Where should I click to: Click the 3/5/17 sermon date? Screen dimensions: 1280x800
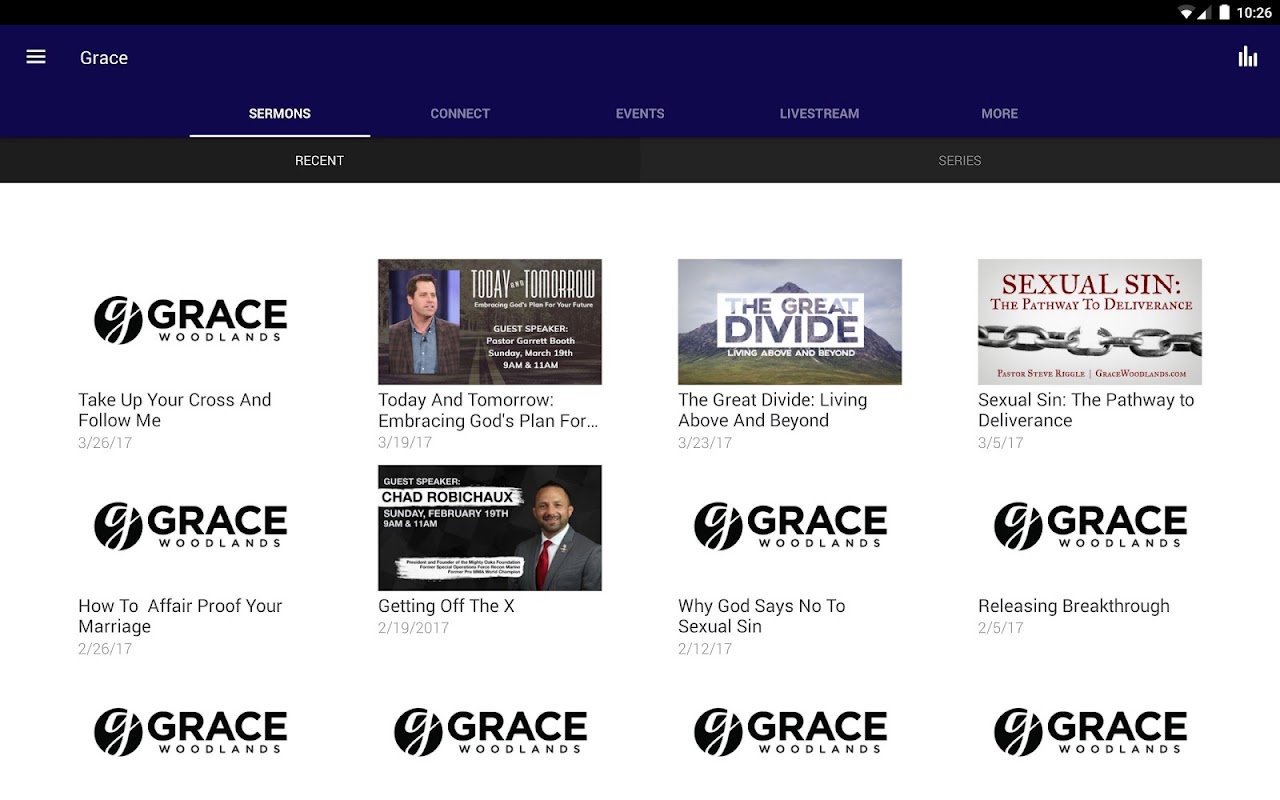click(x=1001, y=443)
